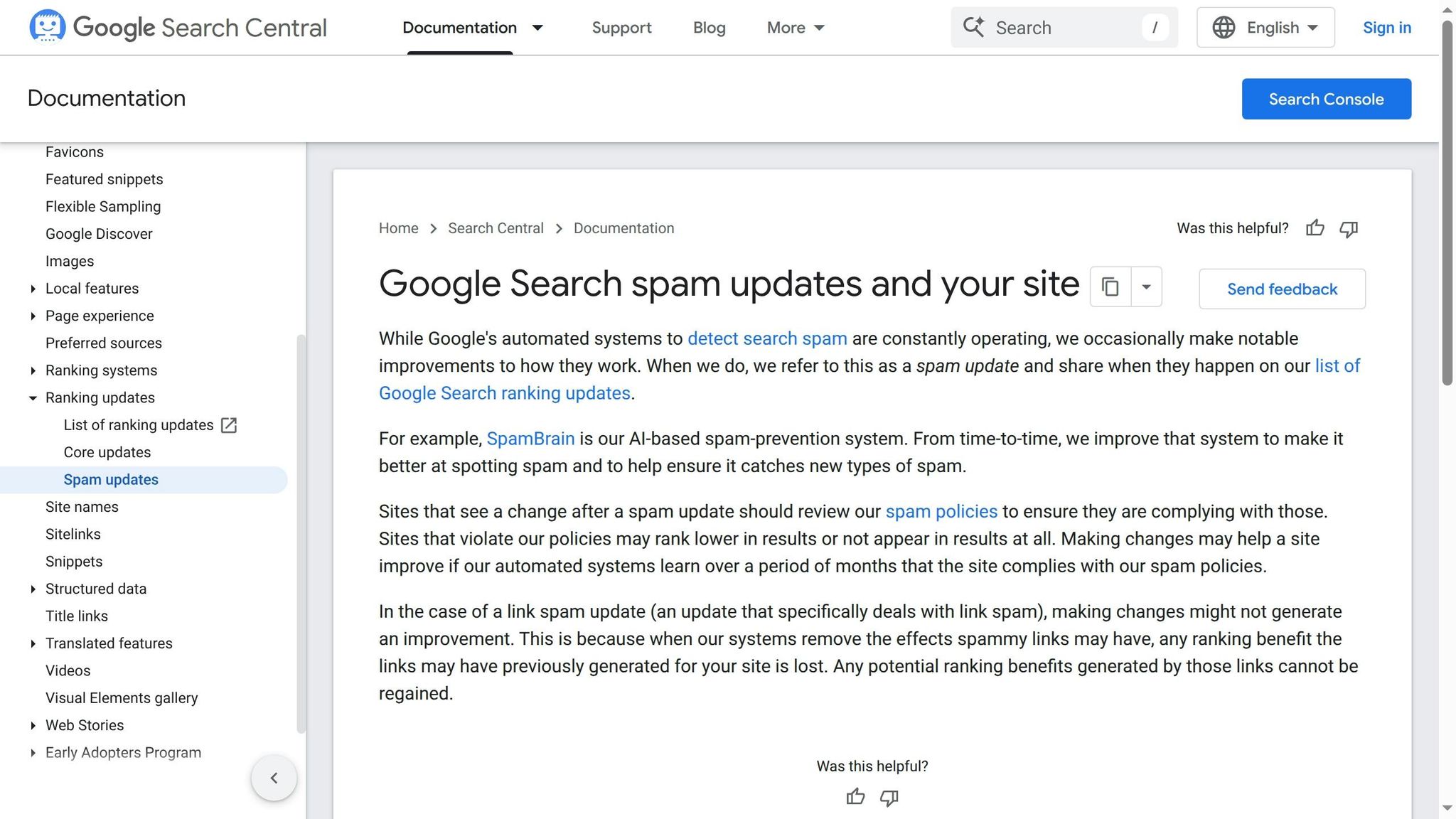Focus the Search input field
Viewport: 1456px width, 819px height.
coord(1064,28)
